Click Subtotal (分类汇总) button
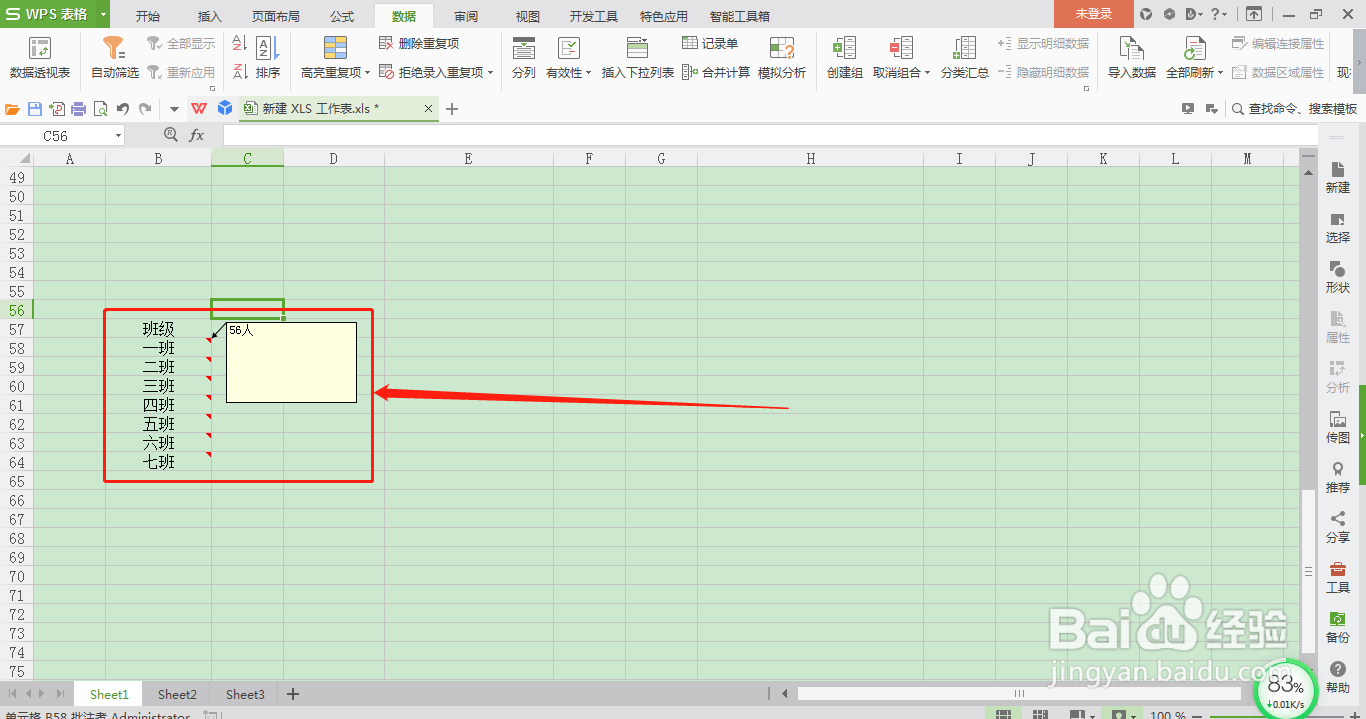The height and width of the screenshot is (719, 1366). [x=964, y=58]
